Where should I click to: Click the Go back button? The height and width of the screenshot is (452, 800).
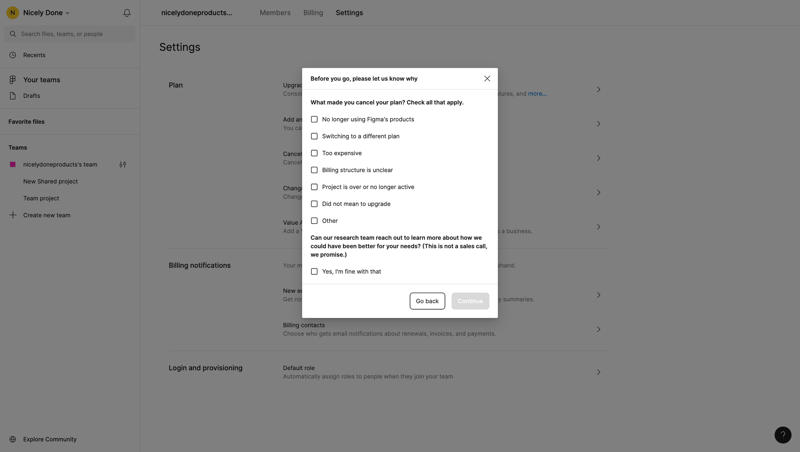click(428, 301)
